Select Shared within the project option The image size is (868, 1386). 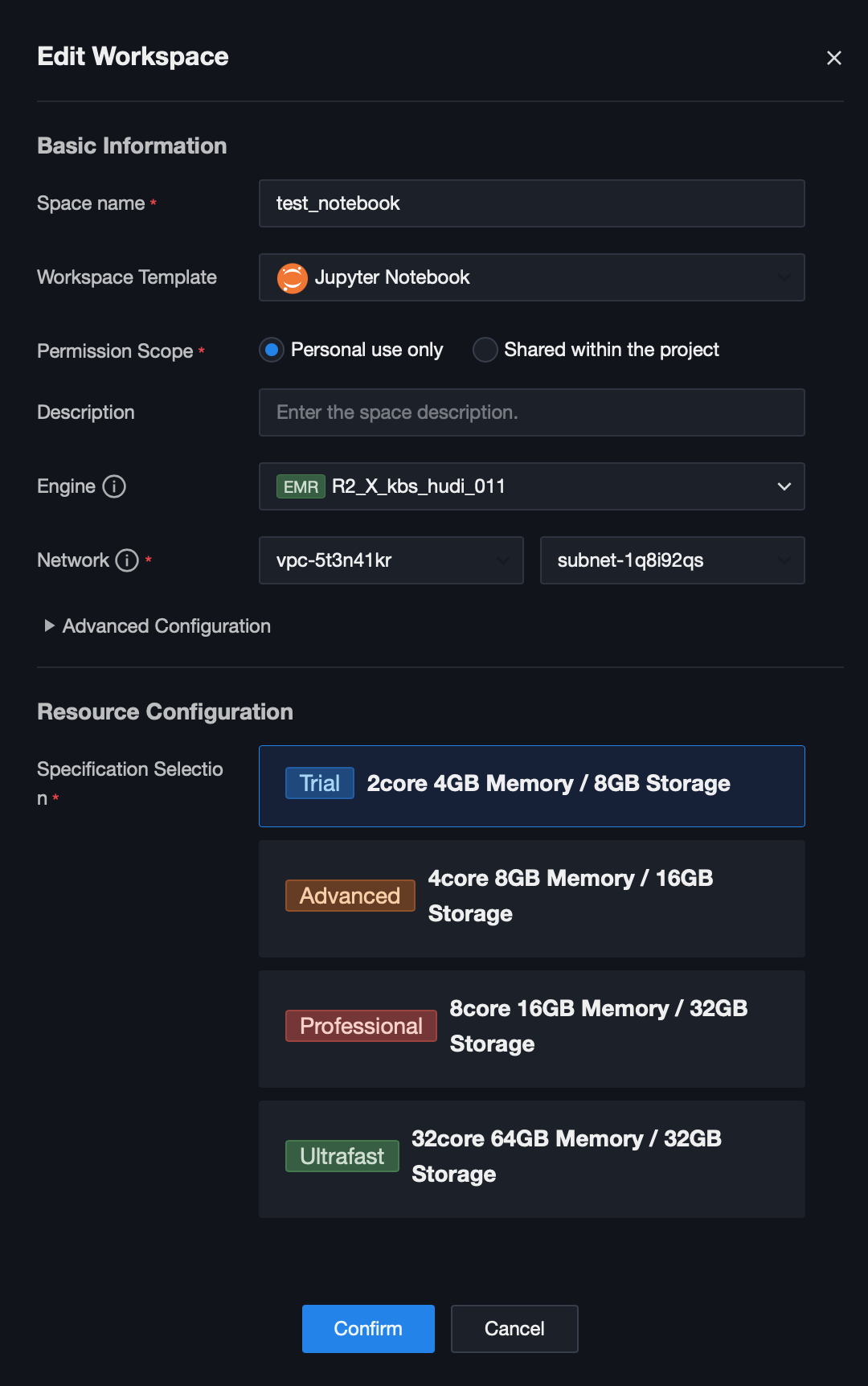tap(485, 350)
